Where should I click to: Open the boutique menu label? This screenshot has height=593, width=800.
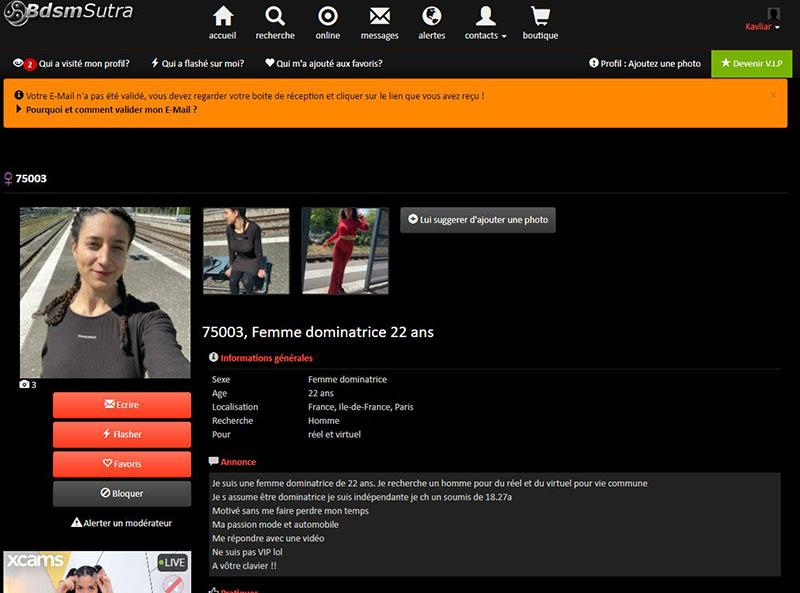click(540, 36)
